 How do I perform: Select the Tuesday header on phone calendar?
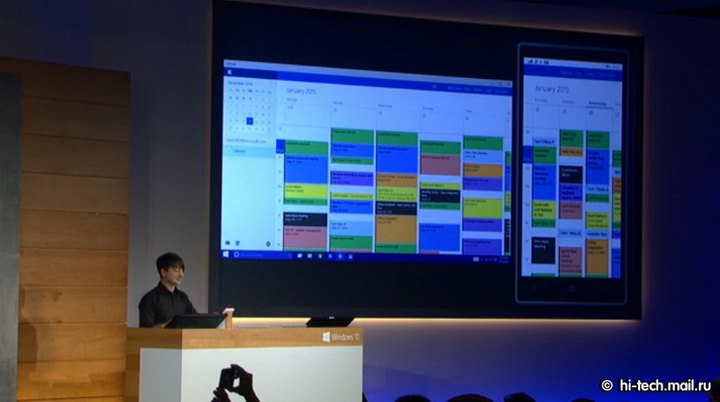point(568,102)
